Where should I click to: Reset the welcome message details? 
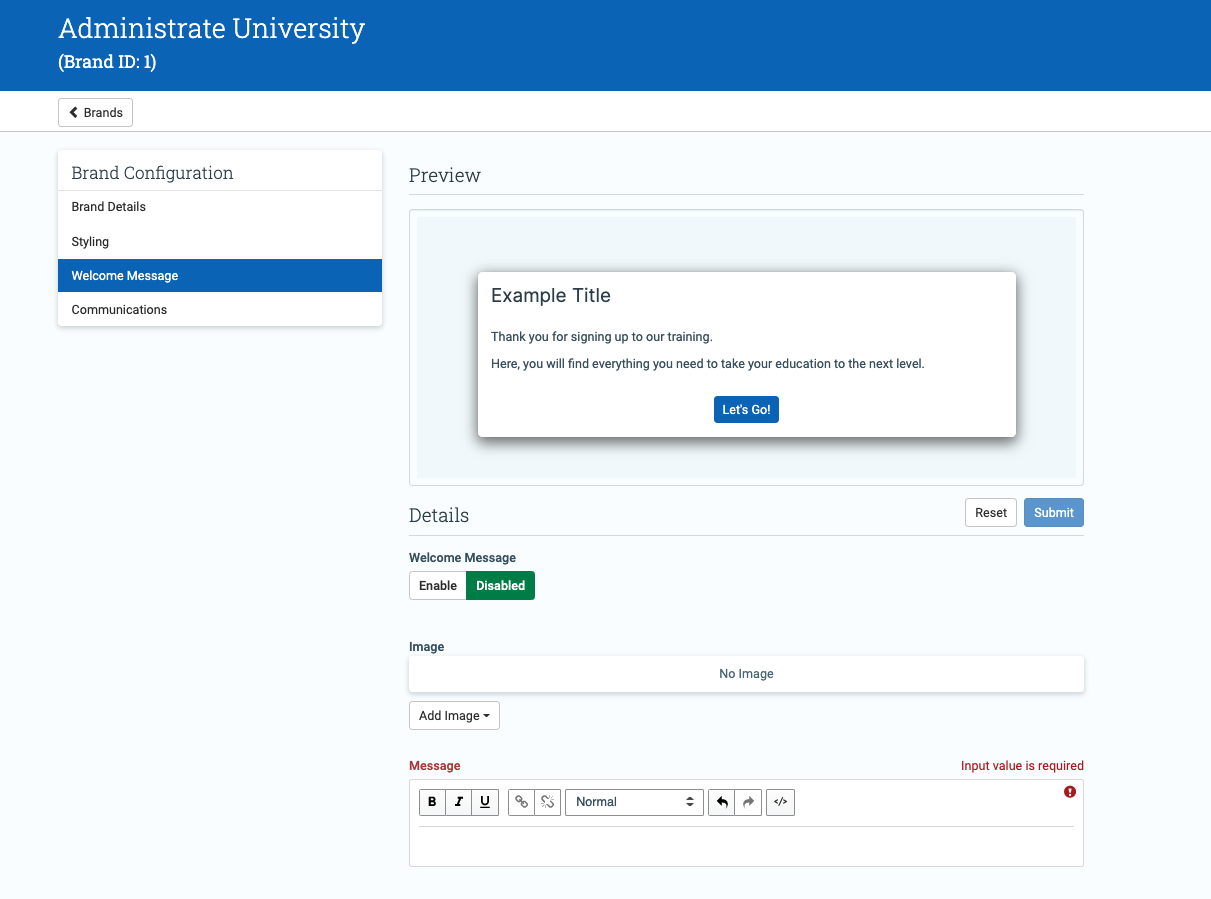coord(991,513)
